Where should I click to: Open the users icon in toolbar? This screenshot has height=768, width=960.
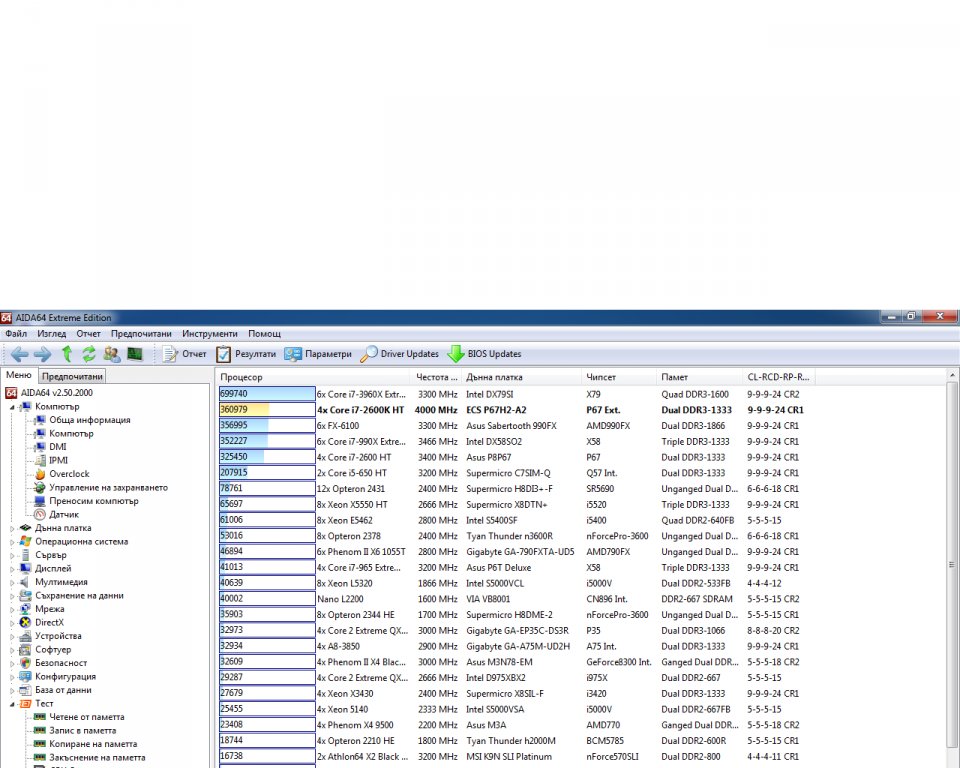(111, 354)
